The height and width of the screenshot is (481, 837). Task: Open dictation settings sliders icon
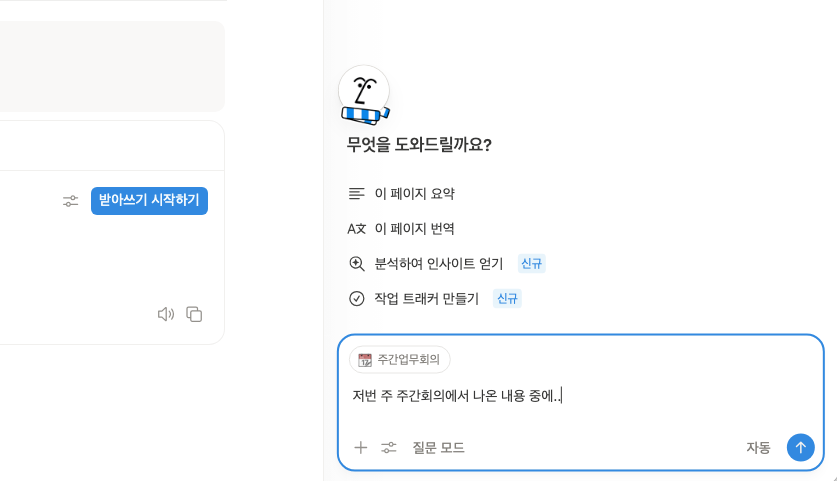[x=70, y=201]
